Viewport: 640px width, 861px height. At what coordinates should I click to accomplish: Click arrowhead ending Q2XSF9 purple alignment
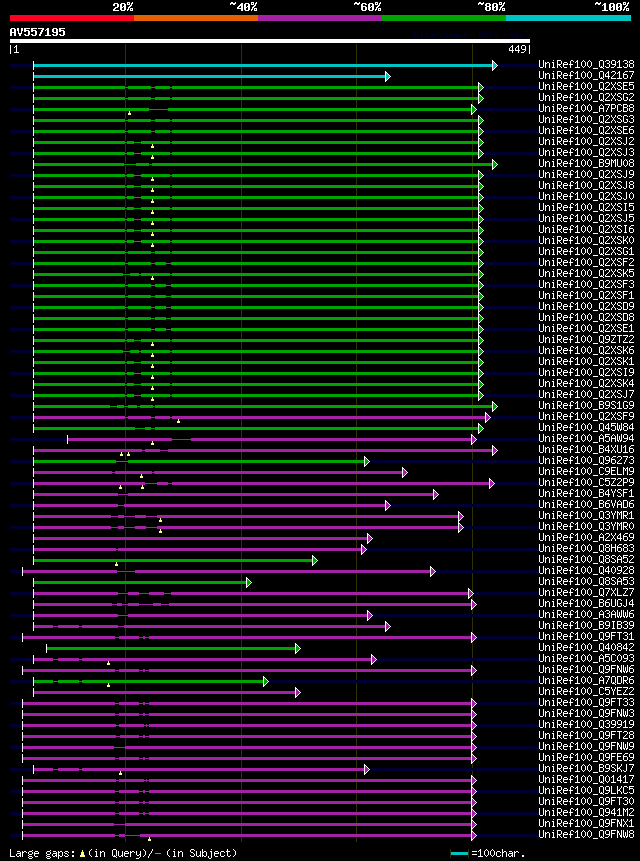point(487,417)
